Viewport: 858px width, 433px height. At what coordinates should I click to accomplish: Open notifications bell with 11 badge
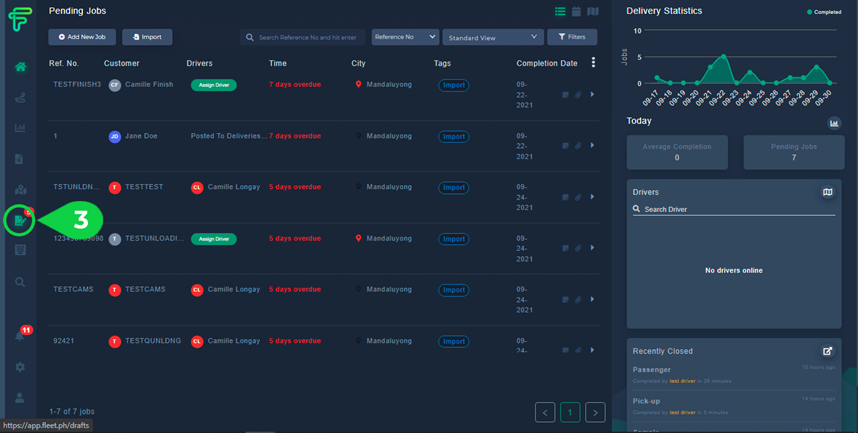[20, 336]
